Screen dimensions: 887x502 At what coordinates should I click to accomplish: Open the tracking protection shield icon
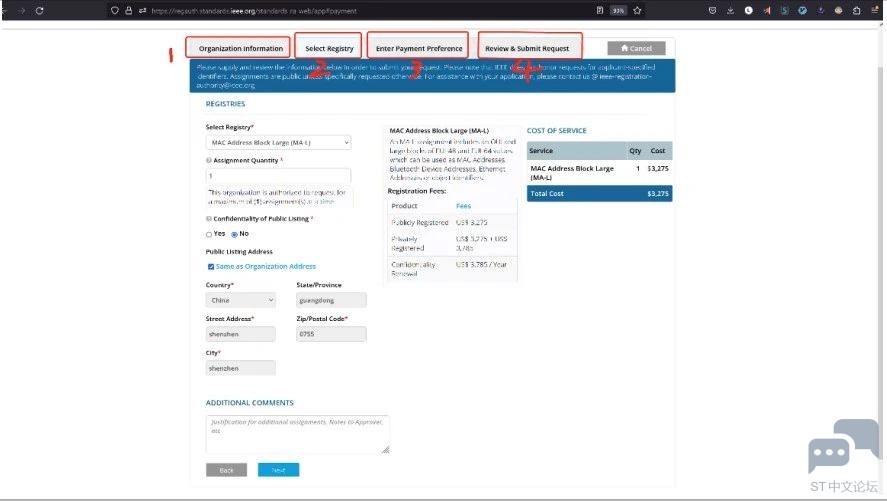point(115,10)
